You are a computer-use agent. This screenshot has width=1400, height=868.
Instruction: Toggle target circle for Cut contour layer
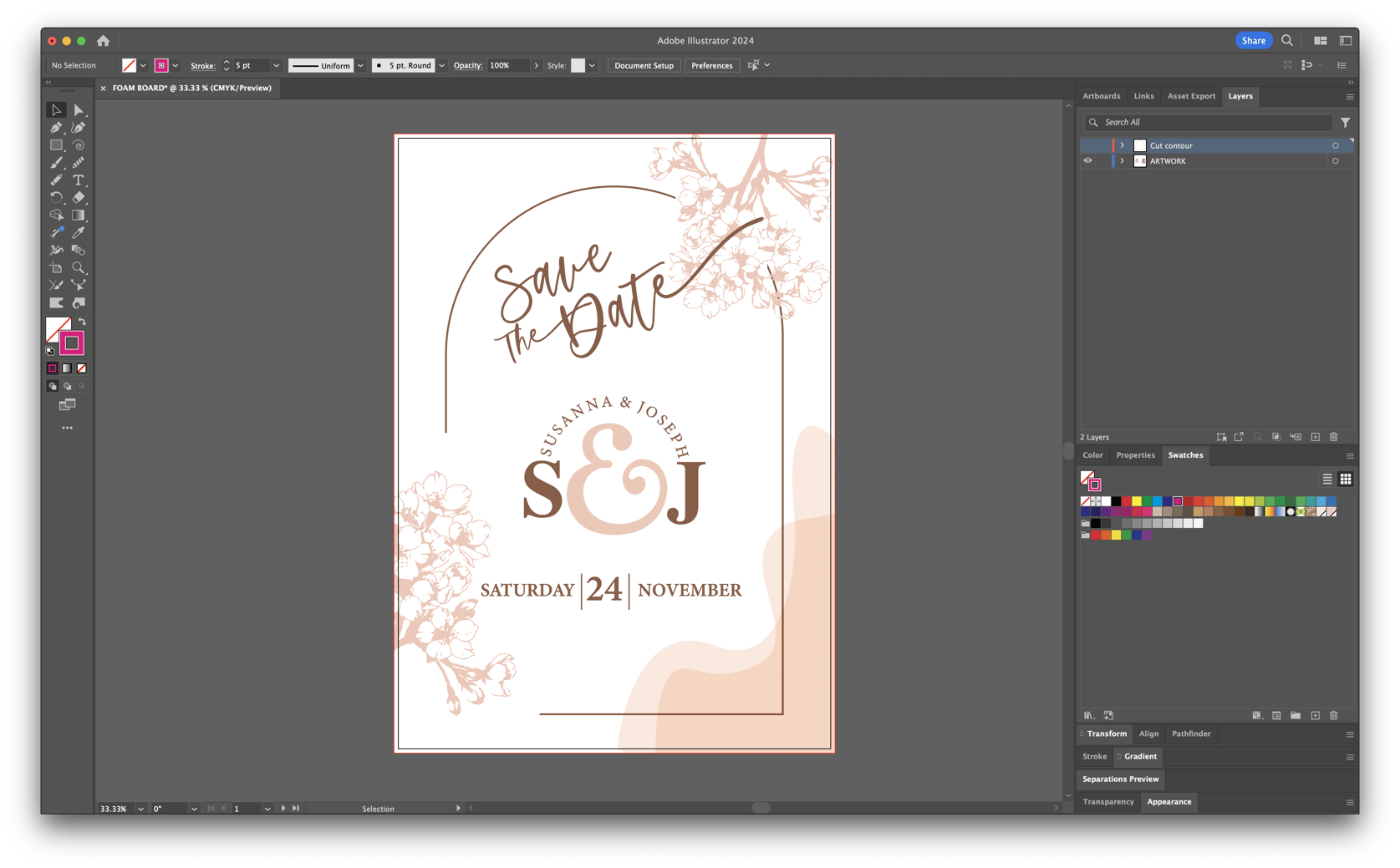1335,145
